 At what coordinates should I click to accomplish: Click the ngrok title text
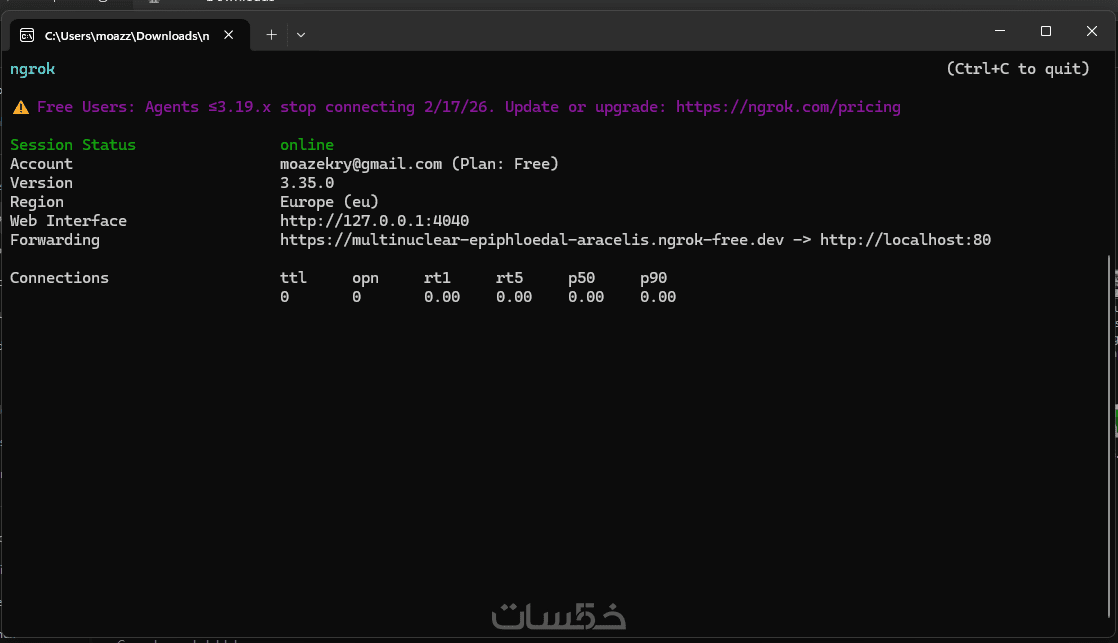[x=32, y=69]
